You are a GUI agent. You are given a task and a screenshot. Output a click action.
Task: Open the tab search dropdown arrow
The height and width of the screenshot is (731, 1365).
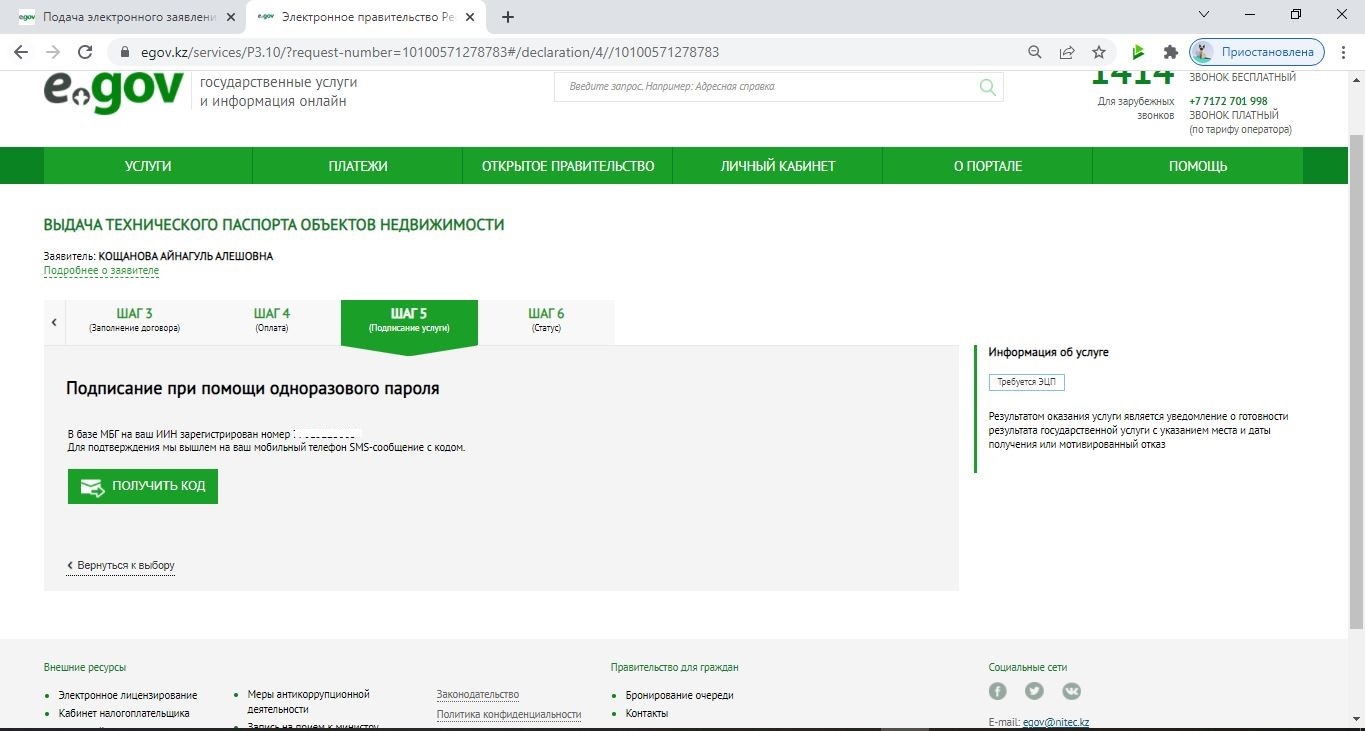pyautogui.click(x=1204, y=15)
